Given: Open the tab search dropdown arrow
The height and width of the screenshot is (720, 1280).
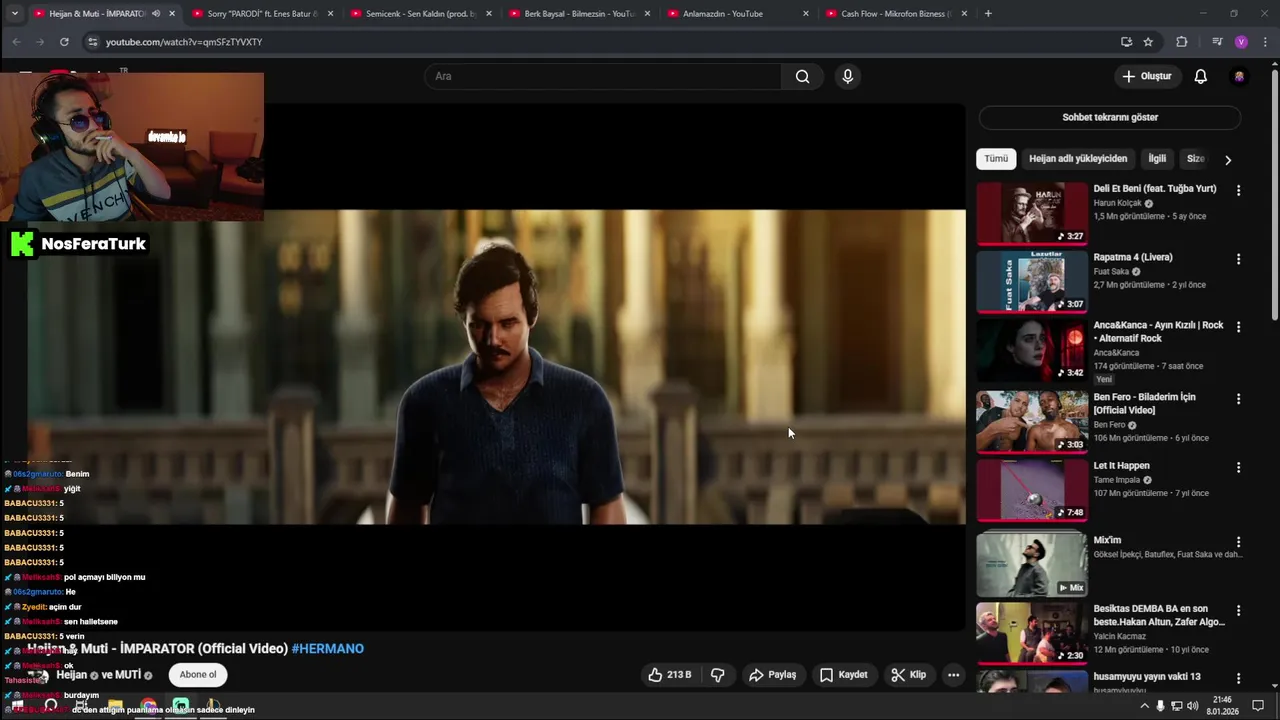Looking at the screenshot, I should pos(14,14).
